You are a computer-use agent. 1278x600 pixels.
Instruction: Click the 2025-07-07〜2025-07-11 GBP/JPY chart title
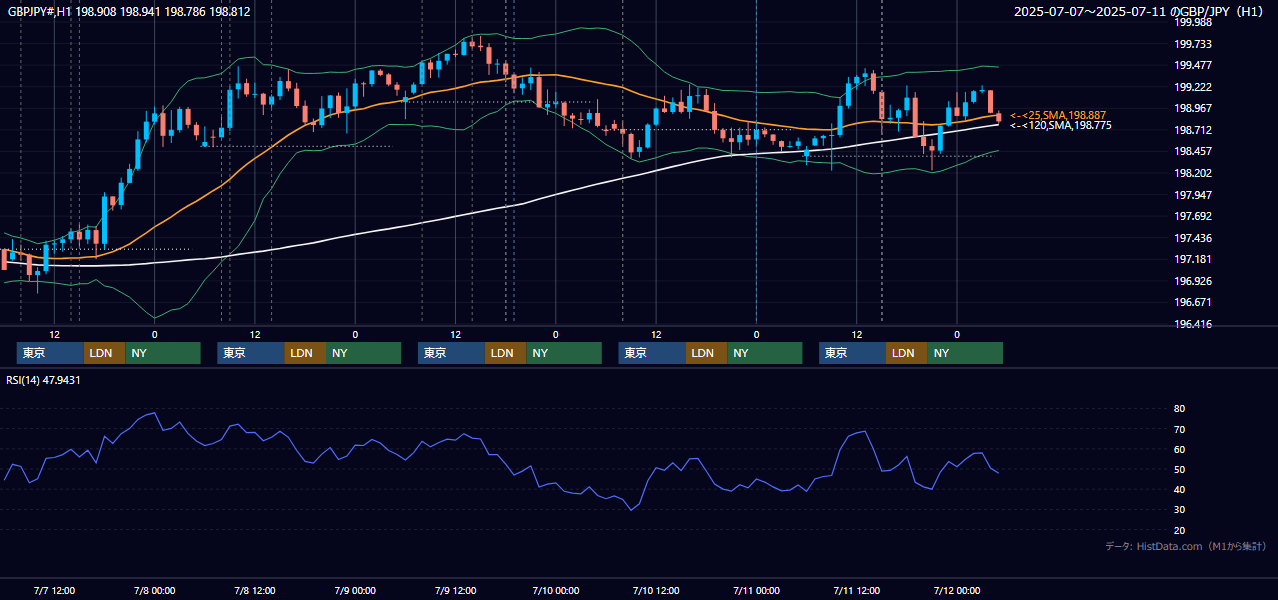1138,12
